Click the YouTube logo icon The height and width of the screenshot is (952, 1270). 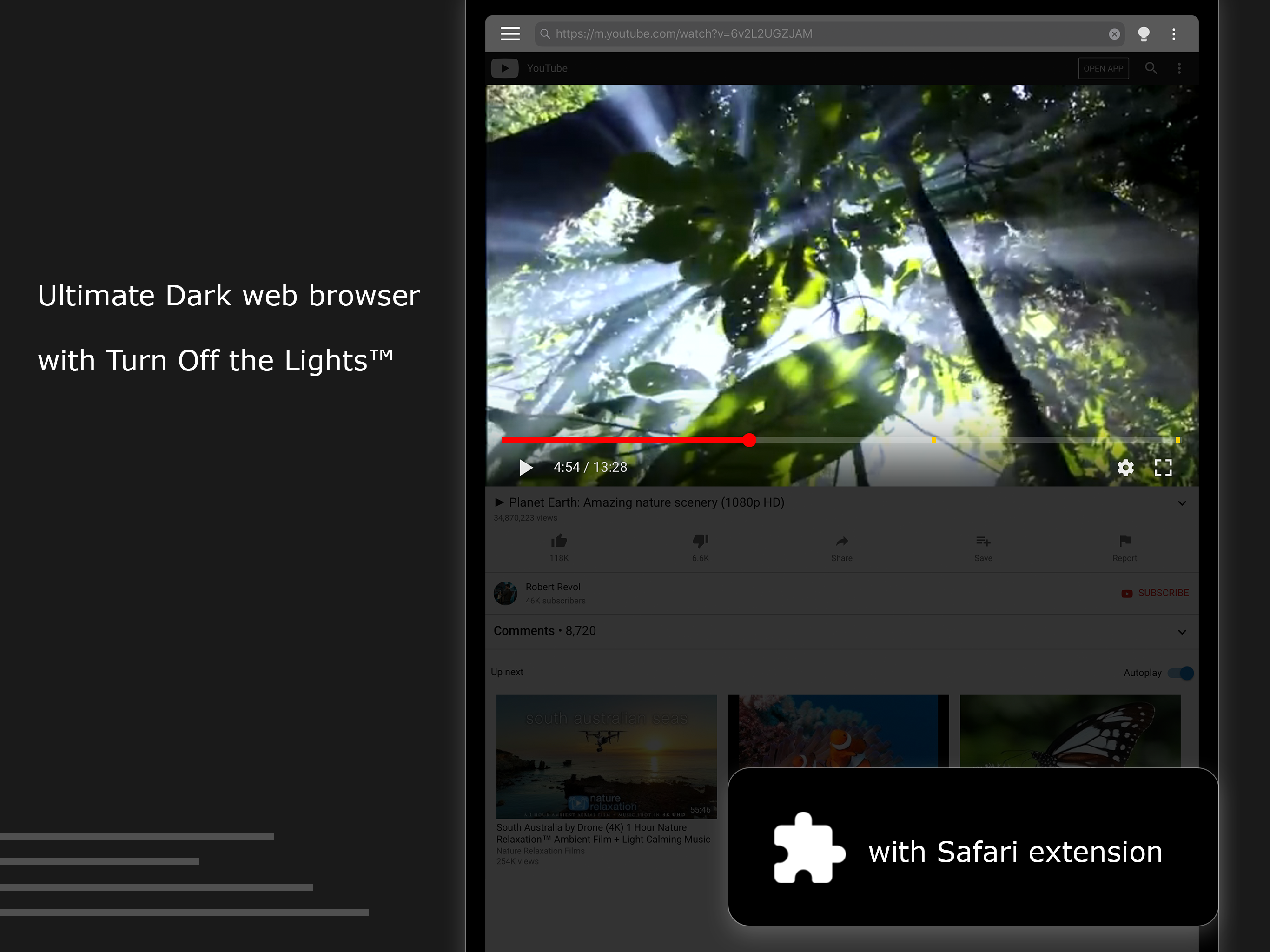tap(505, 68)
